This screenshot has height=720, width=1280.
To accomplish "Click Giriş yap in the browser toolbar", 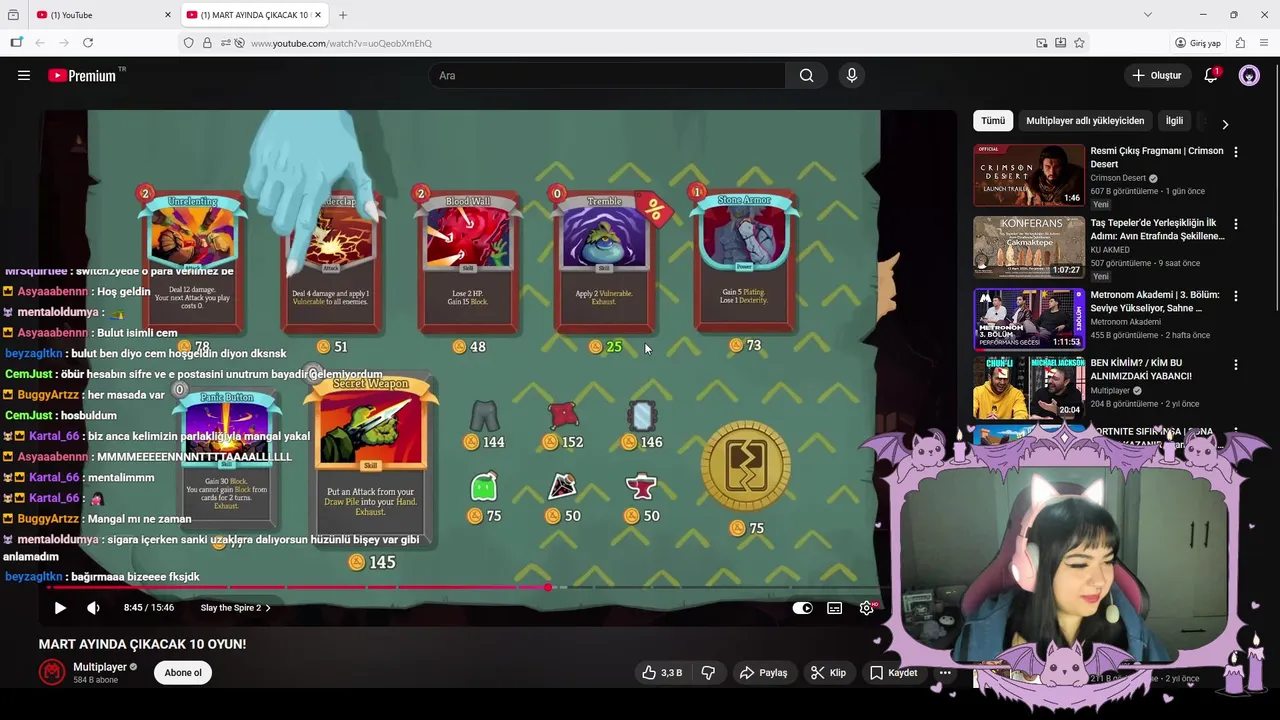I will coord(1198,43).
